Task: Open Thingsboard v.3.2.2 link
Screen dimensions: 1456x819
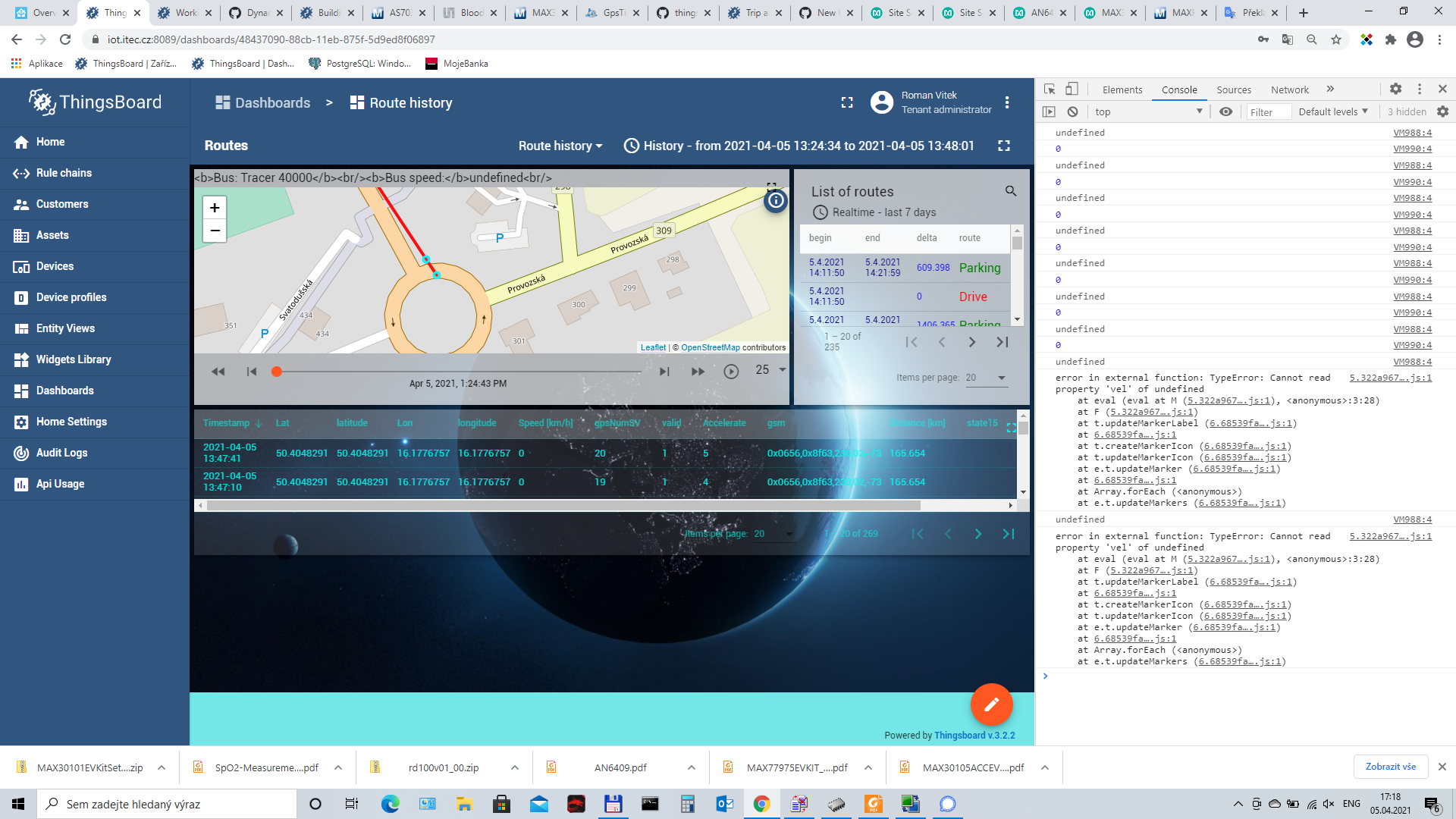Action: coord(974,736)
